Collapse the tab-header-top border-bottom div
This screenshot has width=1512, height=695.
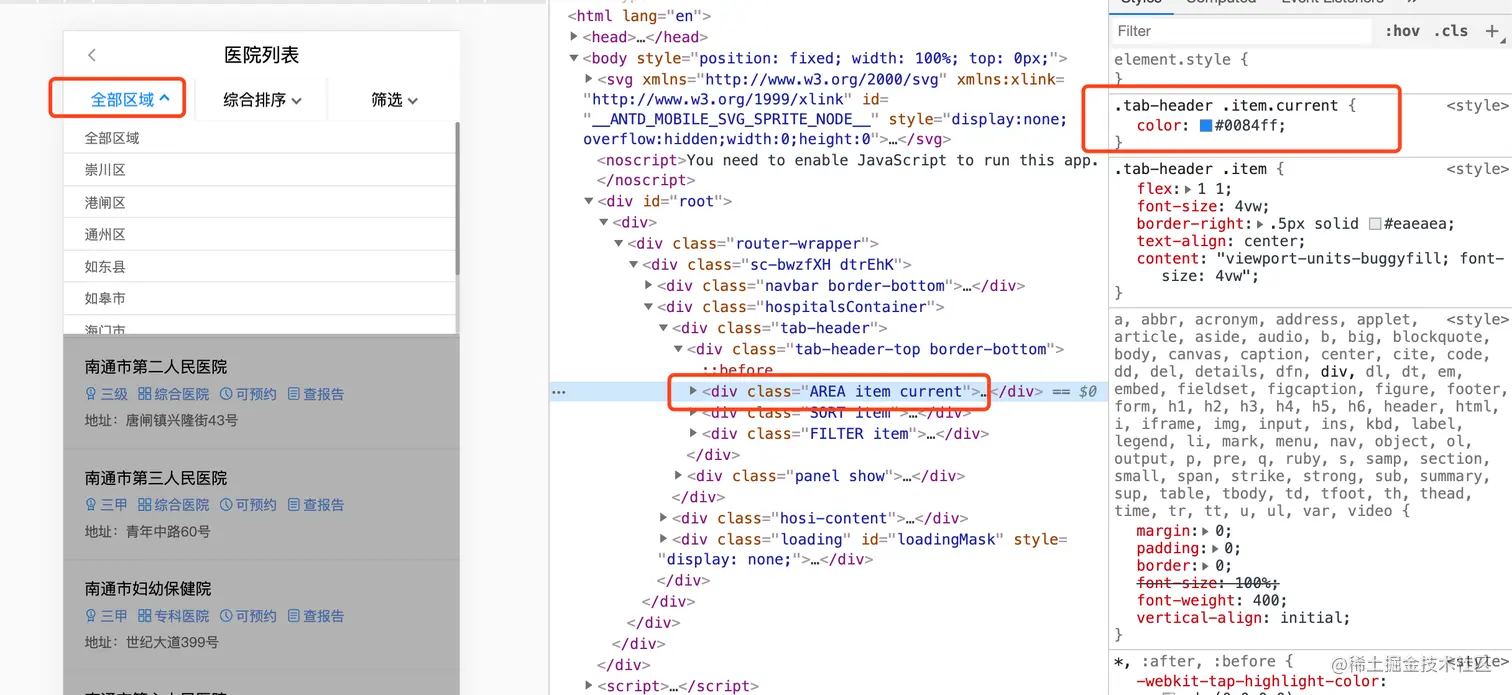click(679, 349)
